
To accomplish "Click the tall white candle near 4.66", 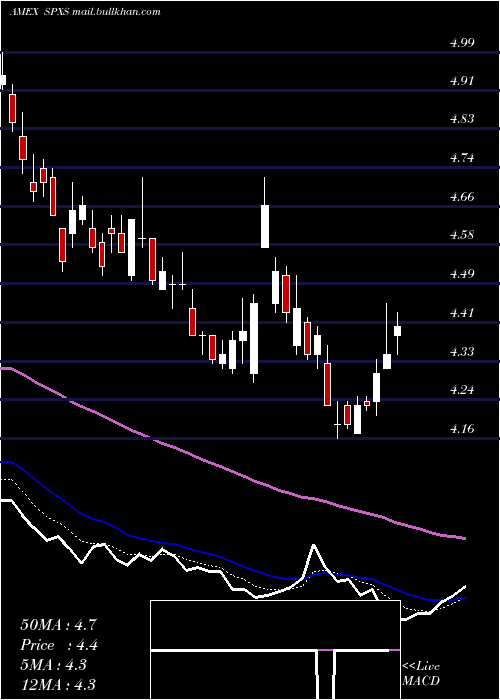I will 265,226.
